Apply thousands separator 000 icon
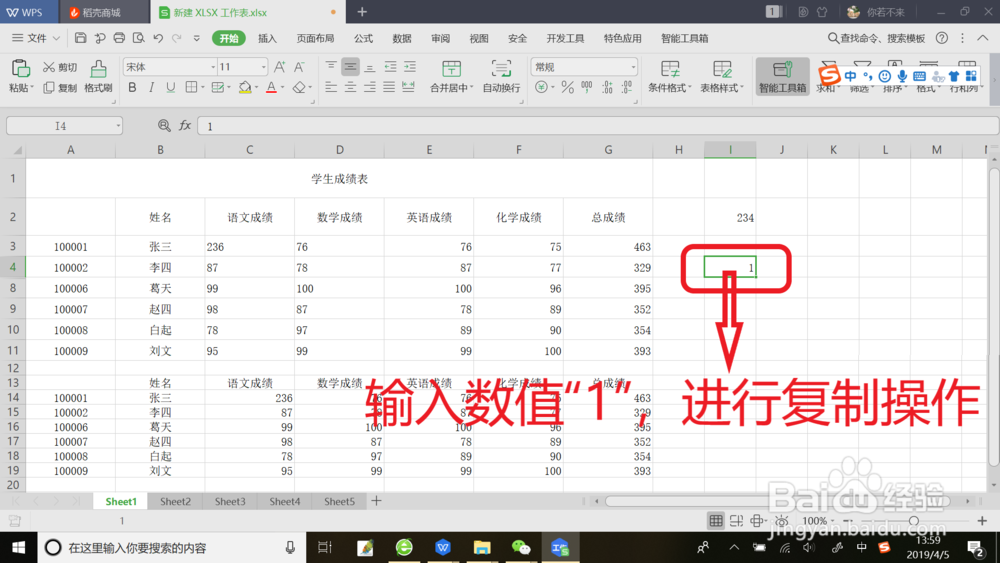 click(x=587, y=87)
